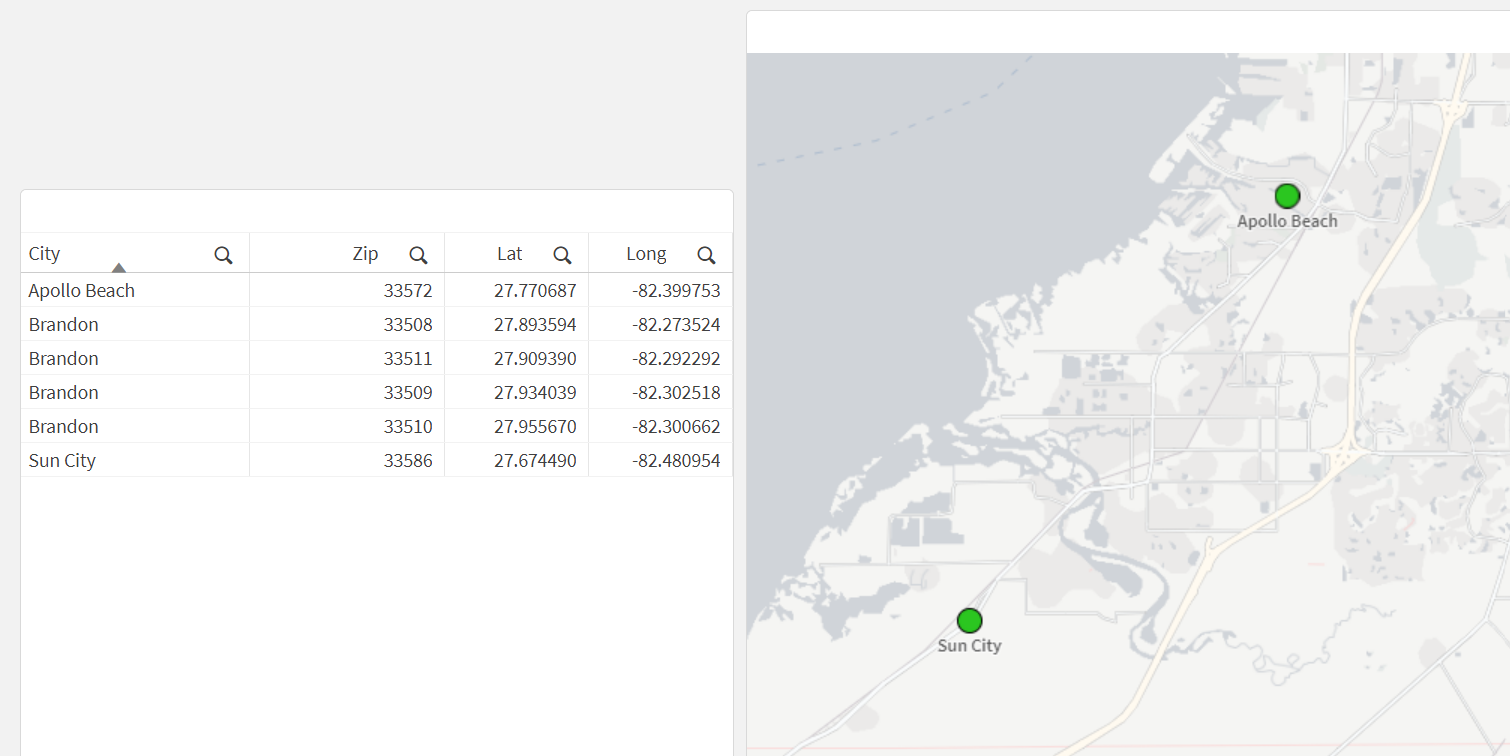Select longitude value -82.399753
Image resolution: width=1510 pixels, height=756 pixels.
click(x=676, y=291)
